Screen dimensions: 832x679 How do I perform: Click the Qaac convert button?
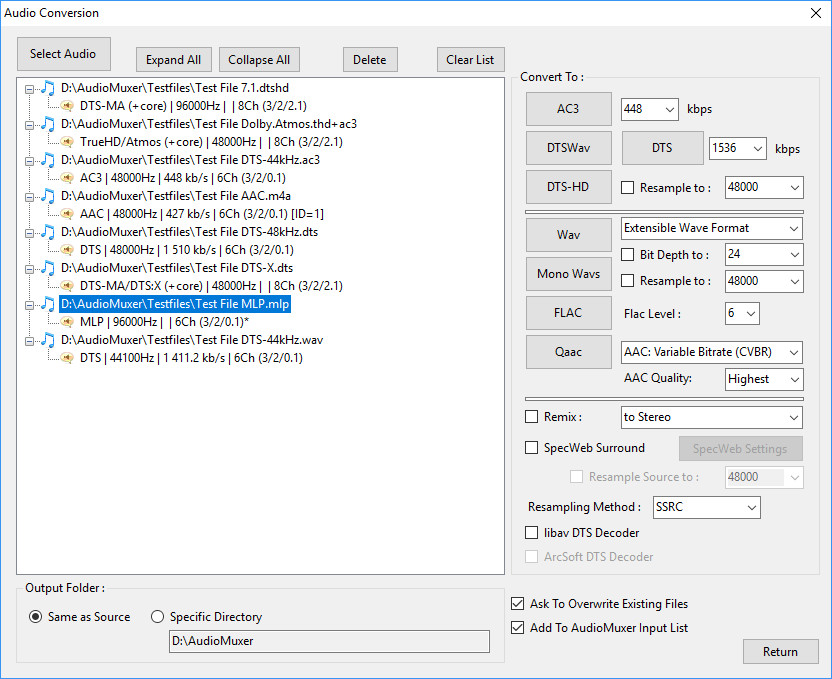coord(568,352)
